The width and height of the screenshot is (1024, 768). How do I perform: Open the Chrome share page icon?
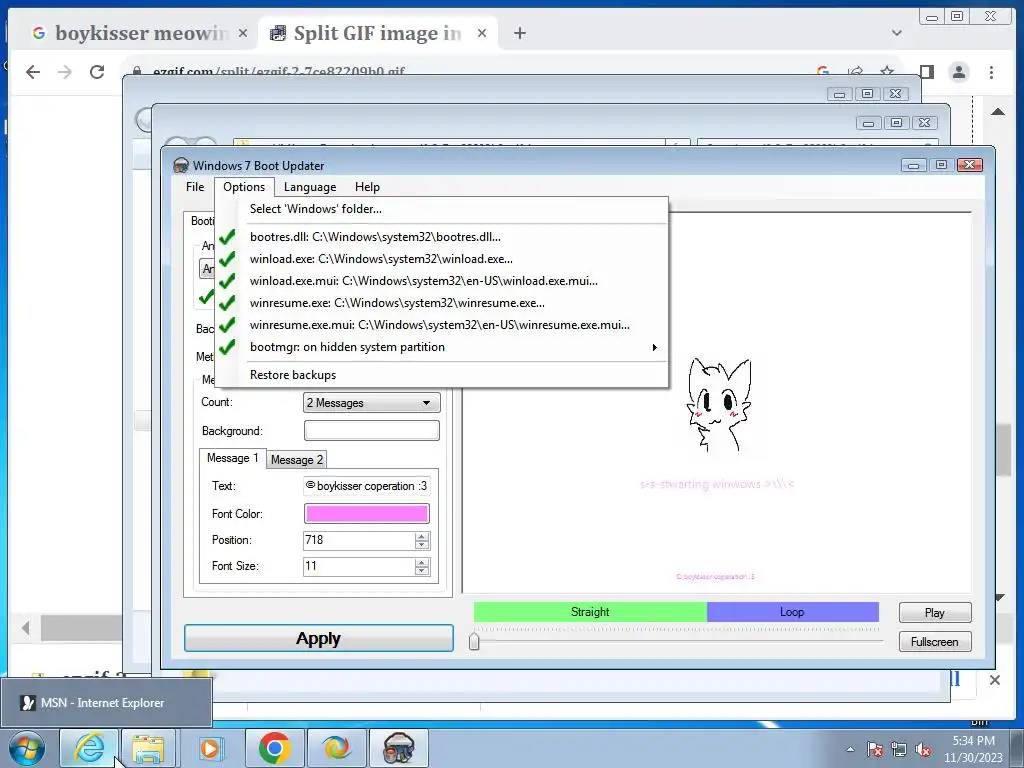tap(856, 71)
